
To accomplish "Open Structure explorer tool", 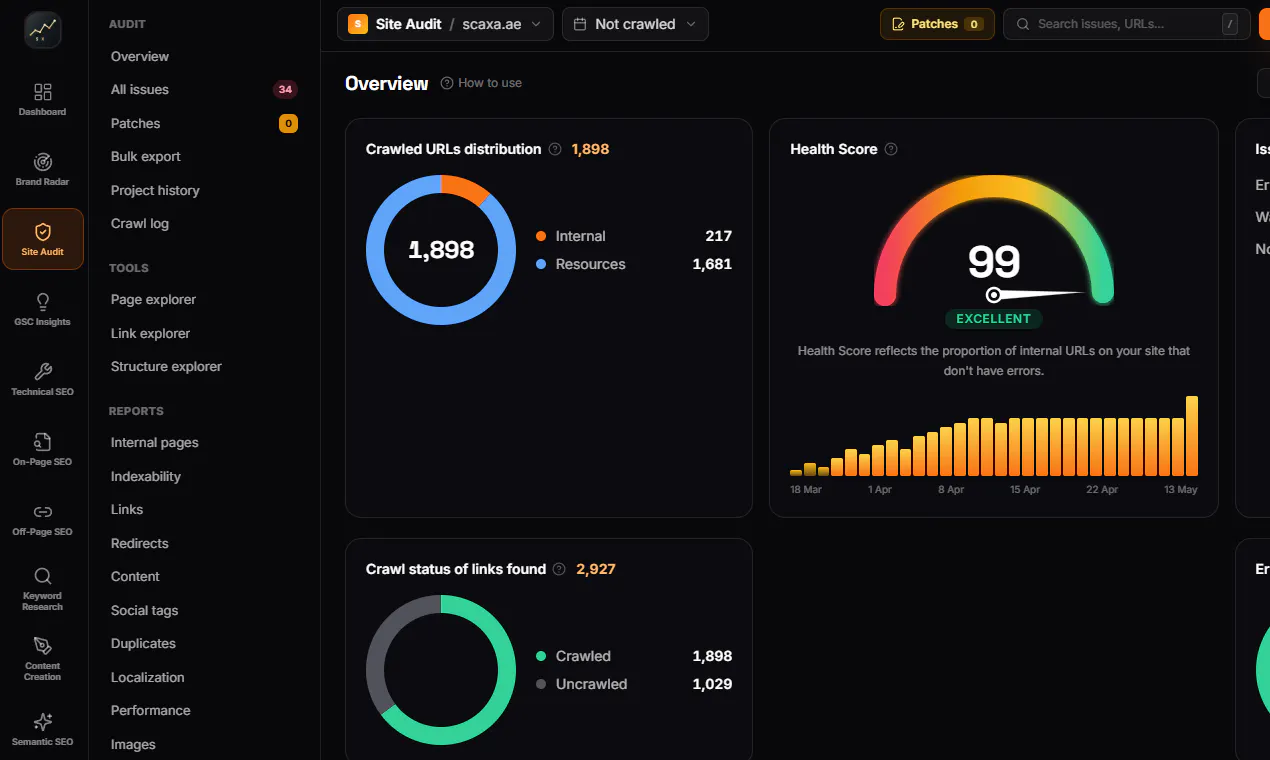I will pos(166,366).
